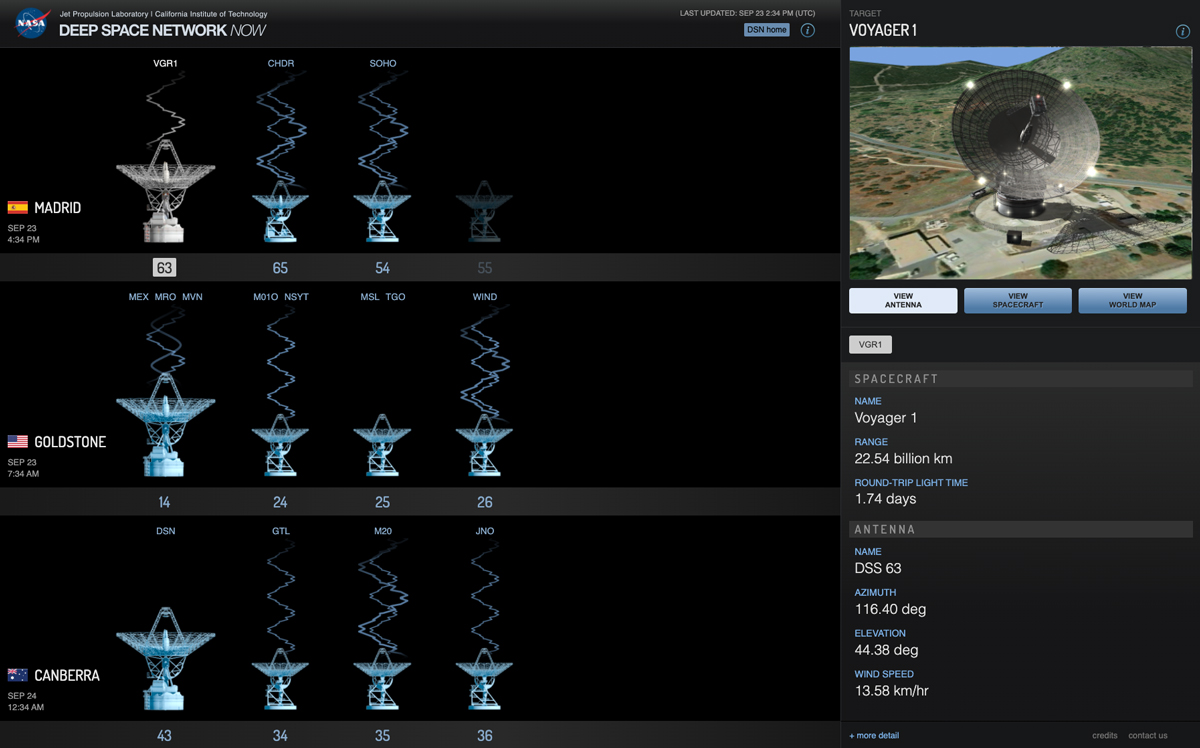The width and height of the screenshot is (1200, 748).
Task: Click the Spain flag next to Madrid
Action: point(18,208)
